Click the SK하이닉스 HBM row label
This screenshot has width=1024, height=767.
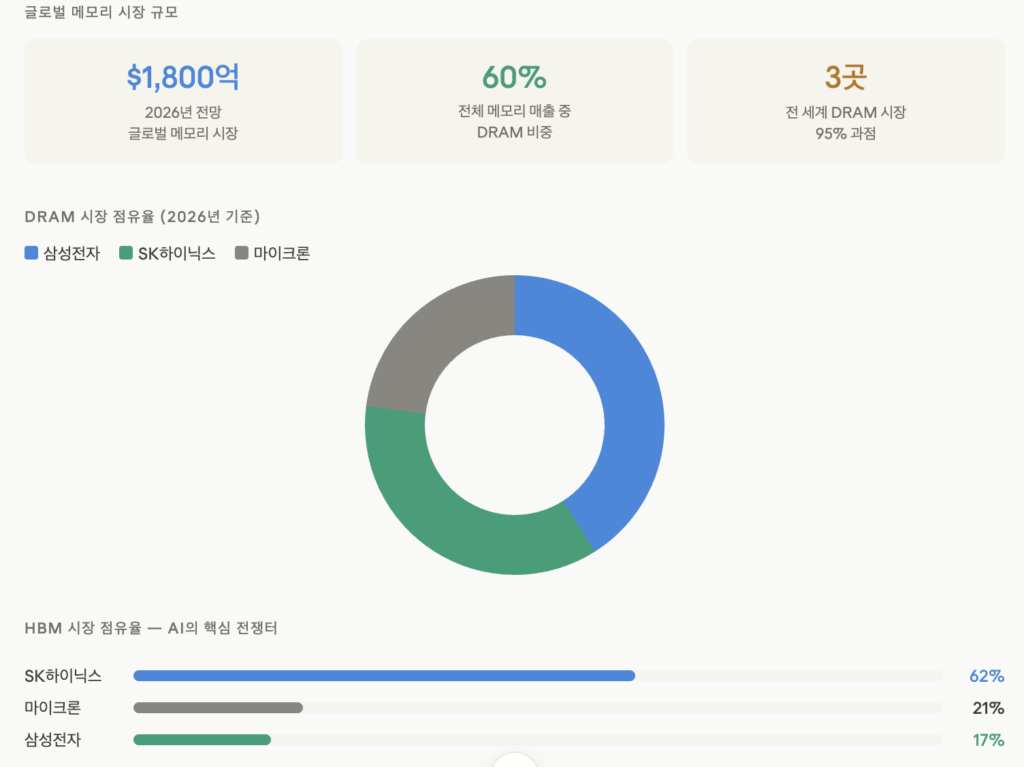pyautogui.click(x=63, y=676)
